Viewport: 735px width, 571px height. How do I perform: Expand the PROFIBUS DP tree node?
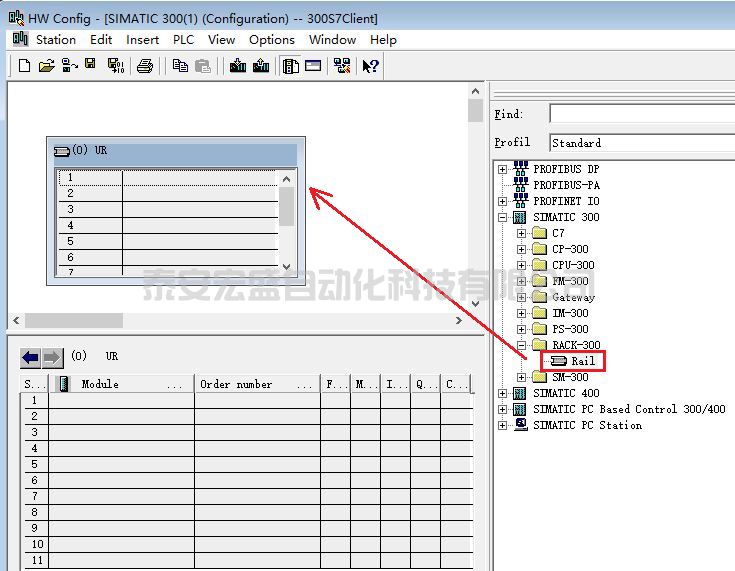503,169
